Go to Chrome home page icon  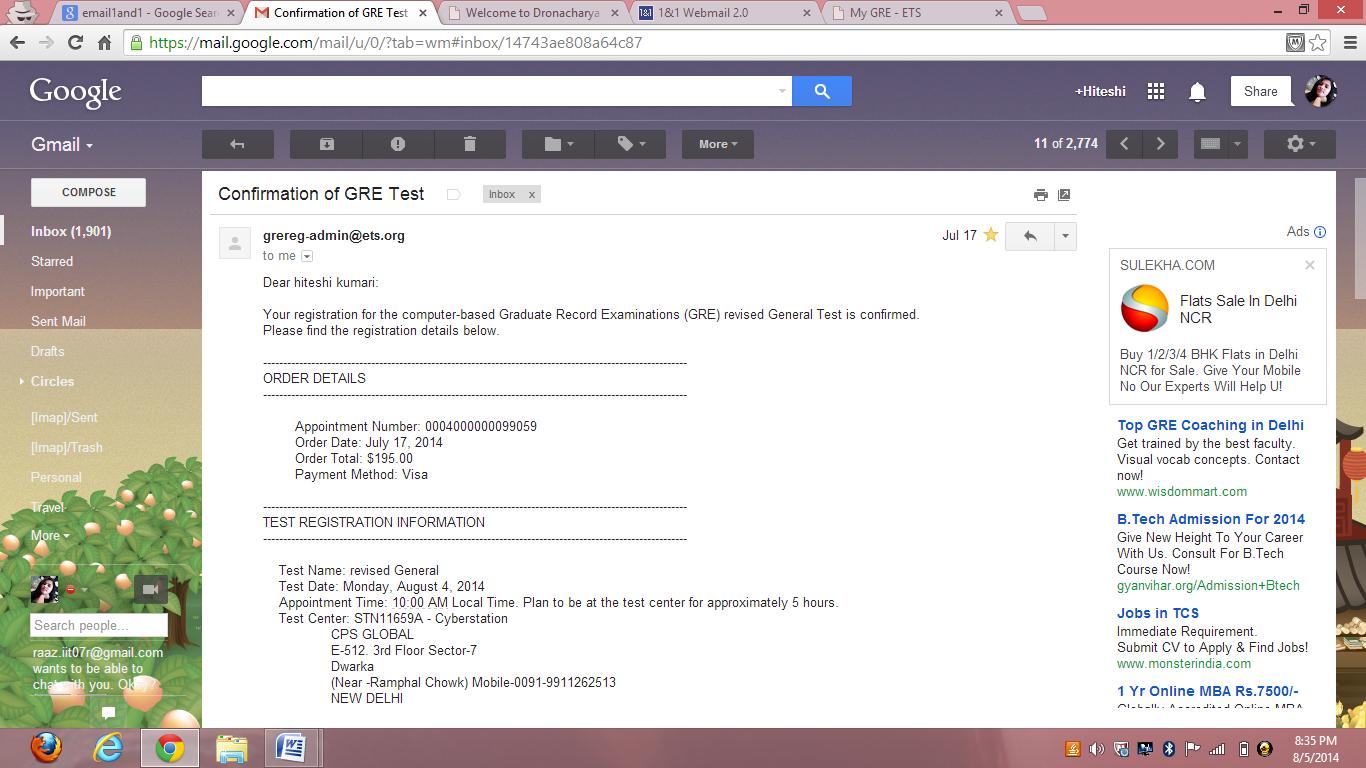[104, 42]
